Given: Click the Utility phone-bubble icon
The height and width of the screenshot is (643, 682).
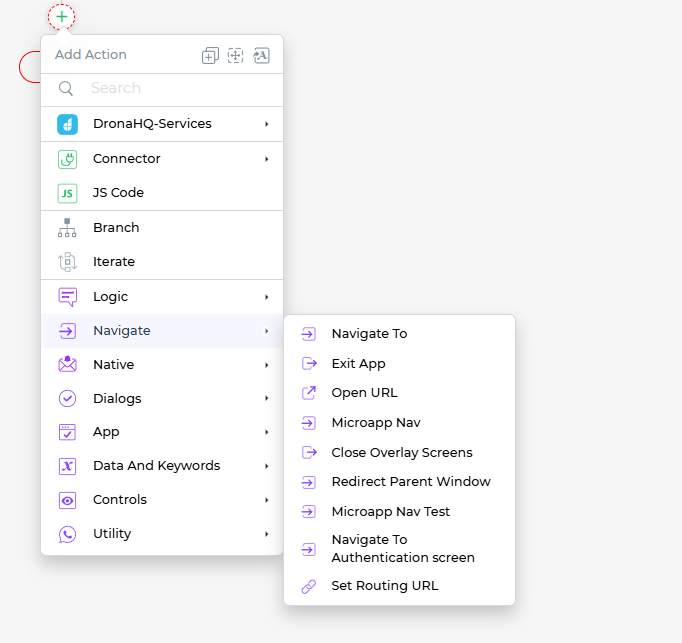Looking at the screenshot, I should point(67,534).
